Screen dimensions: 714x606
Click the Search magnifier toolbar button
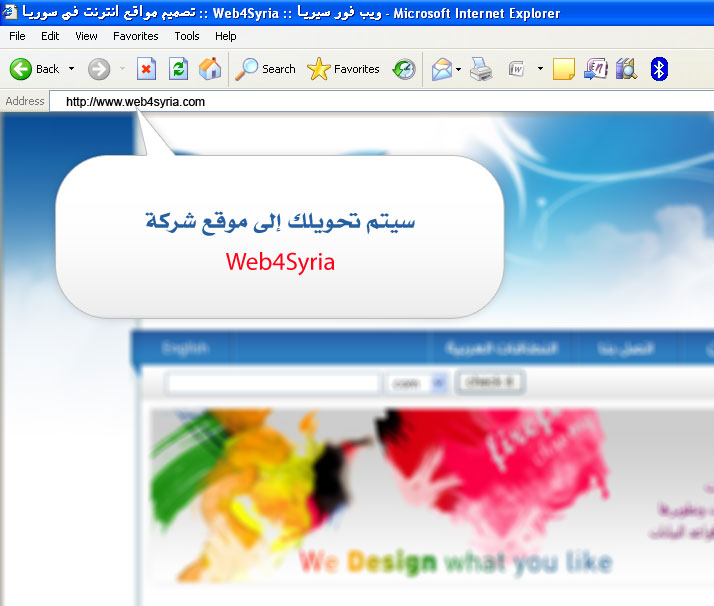pyautogui.click(x=265, y=69)
